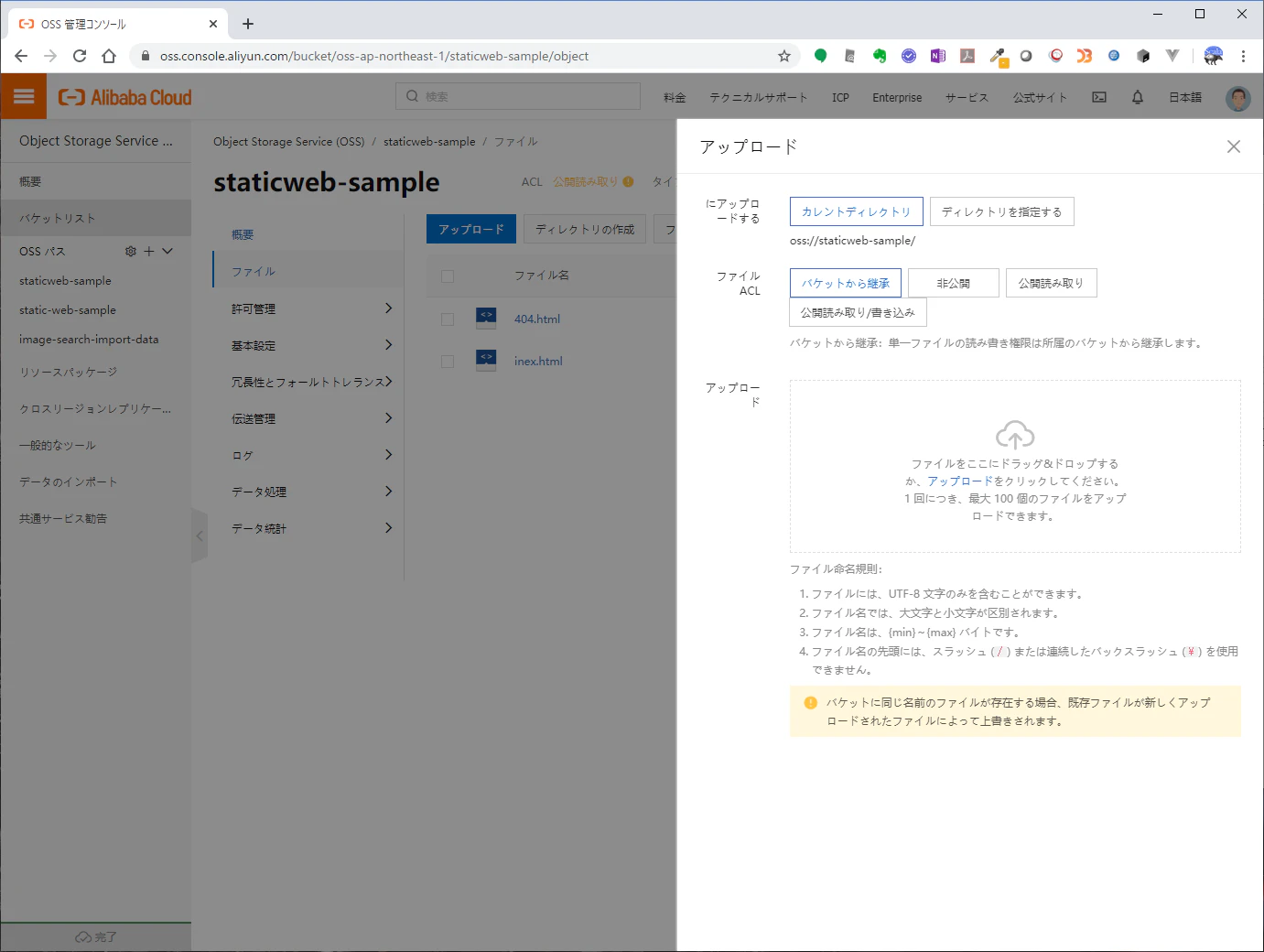This screenshot has height=952, width=1264.
Task: Select カレントディレクトリ upload target
Action: coord(857,211)
